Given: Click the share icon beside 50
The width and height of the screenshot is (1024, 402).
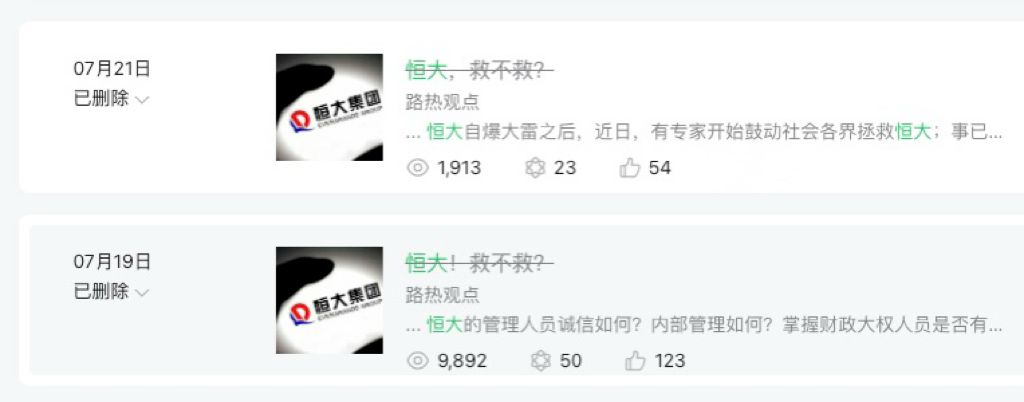Looking at the screenshot, I should (x=541, y=361).
